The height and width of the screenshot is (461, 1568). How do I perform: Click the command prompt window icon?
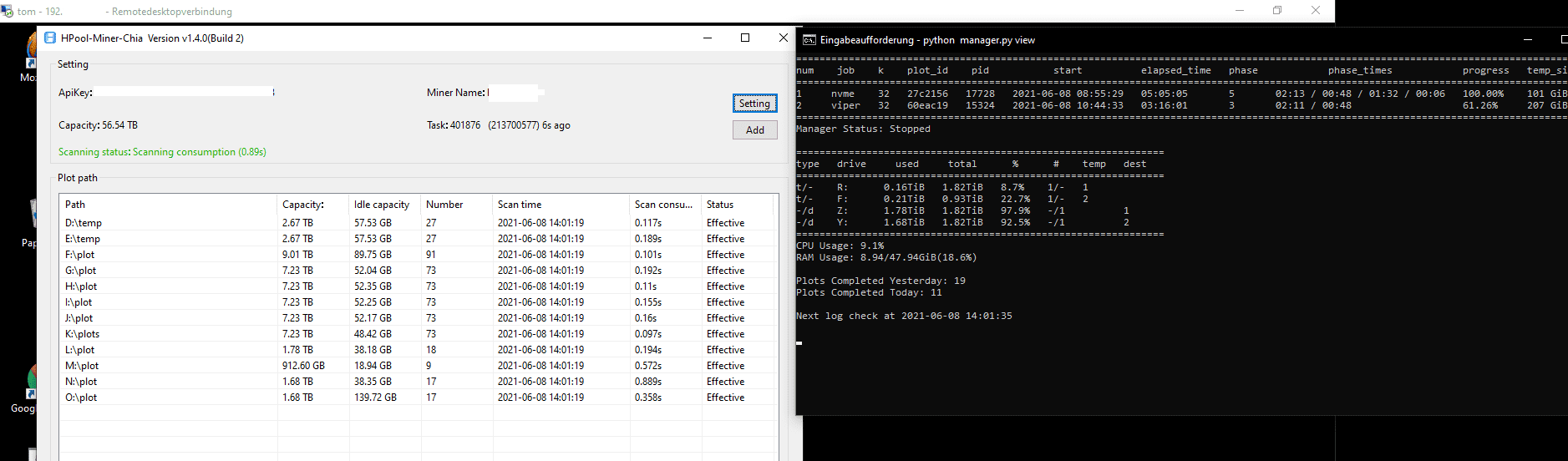[809, 40]
